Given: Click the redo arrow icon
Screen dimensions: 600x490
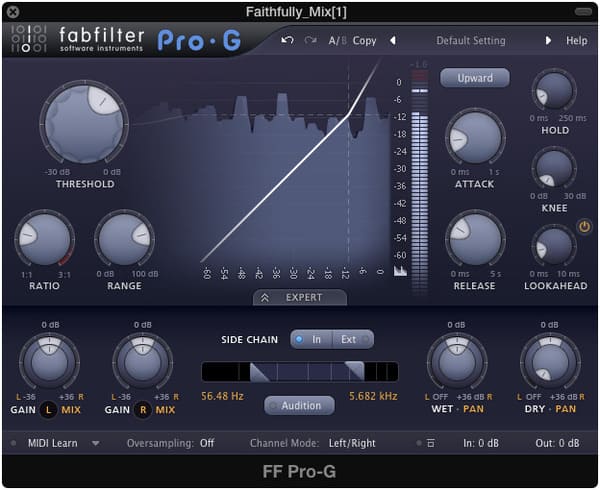Looking at the screenshot, I should coord(310,41).
